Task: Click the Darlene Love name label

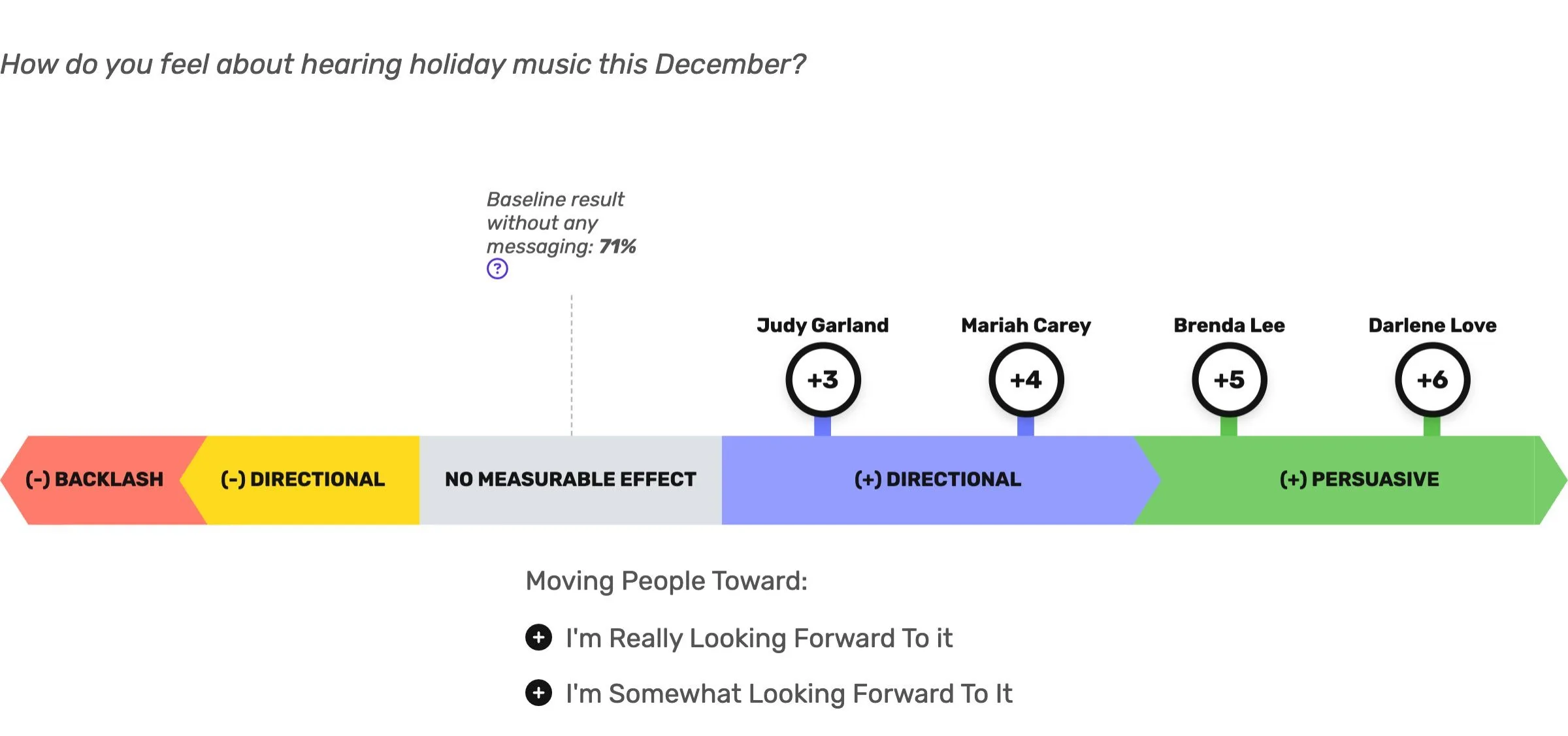Action: pyautogui.click(x=1432, y=325)
